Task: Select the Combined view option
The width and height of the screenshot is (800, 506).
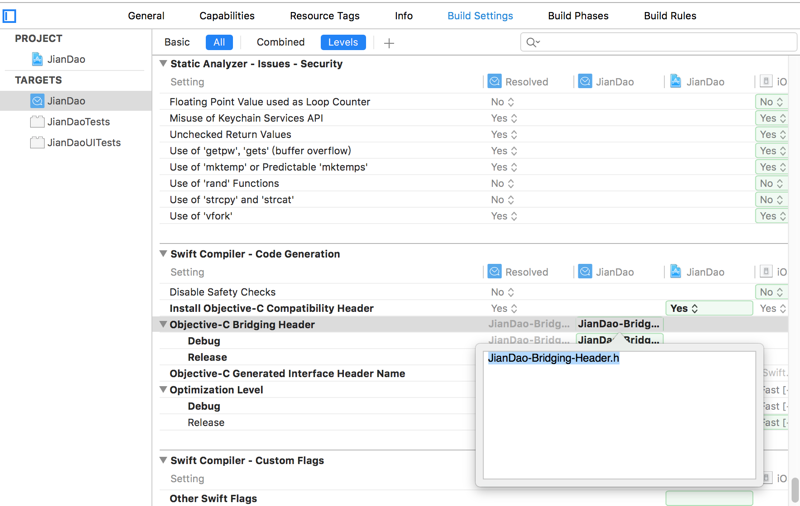Action: 280,43
